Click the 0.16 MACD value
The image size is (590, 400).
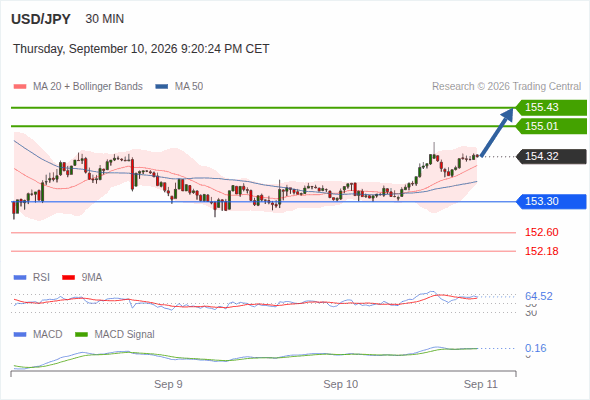pos(536,348)
